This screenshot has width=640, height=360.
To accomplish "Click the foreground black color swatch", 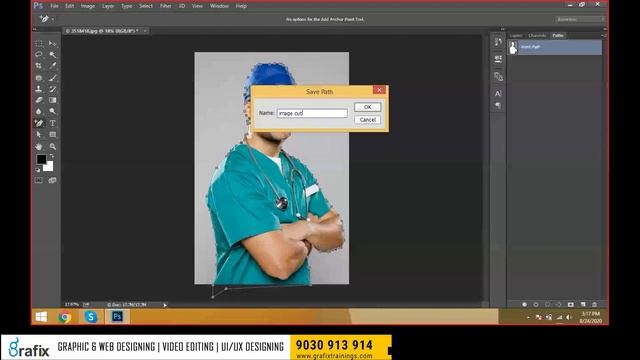I will (41, 159).
